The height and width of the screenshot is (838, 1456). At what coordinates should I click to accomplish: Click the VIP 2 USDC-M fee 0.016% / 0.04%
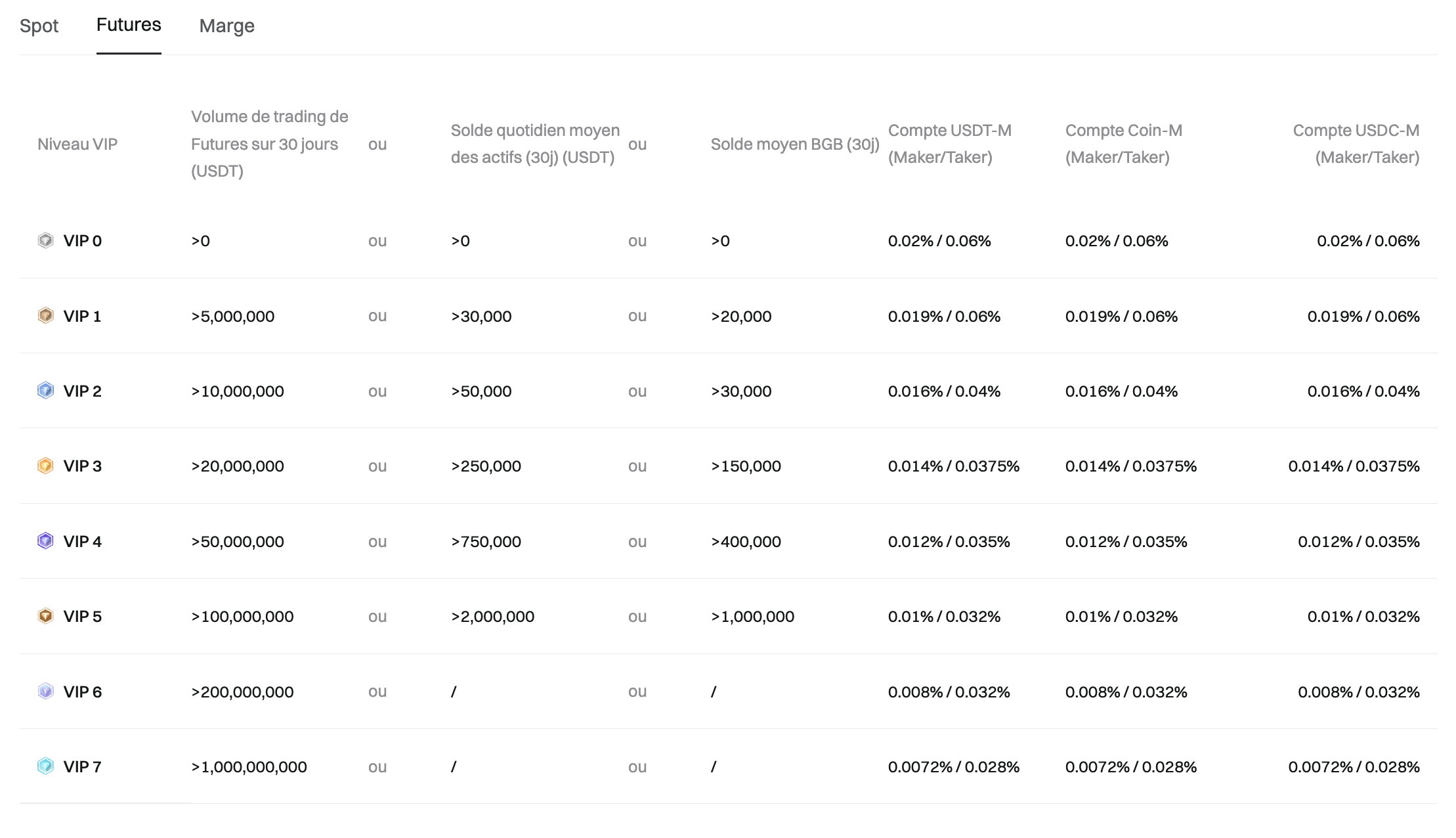pos(1363,391)
